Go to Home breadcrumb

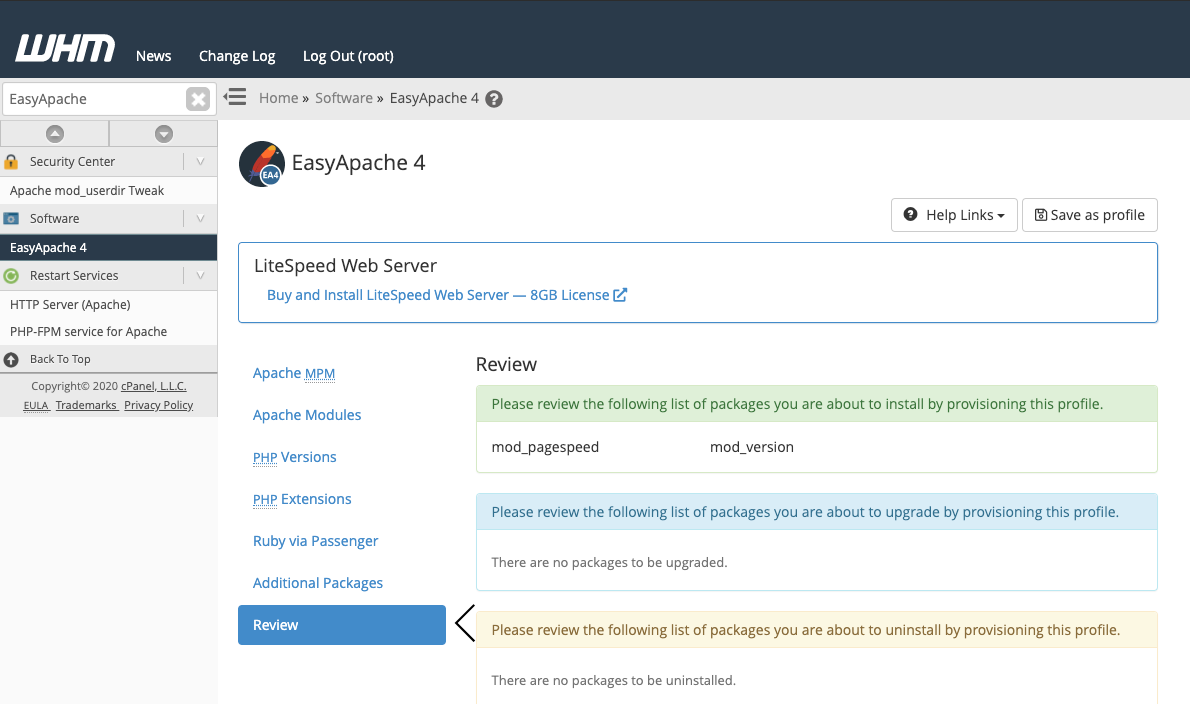pyautogui.click(x=279, y=98)
